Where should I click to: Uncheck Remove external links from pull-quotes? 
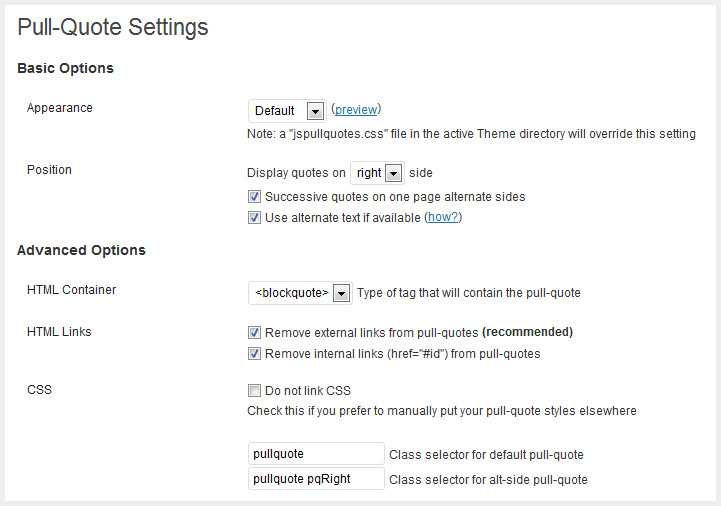pos(255,332)
